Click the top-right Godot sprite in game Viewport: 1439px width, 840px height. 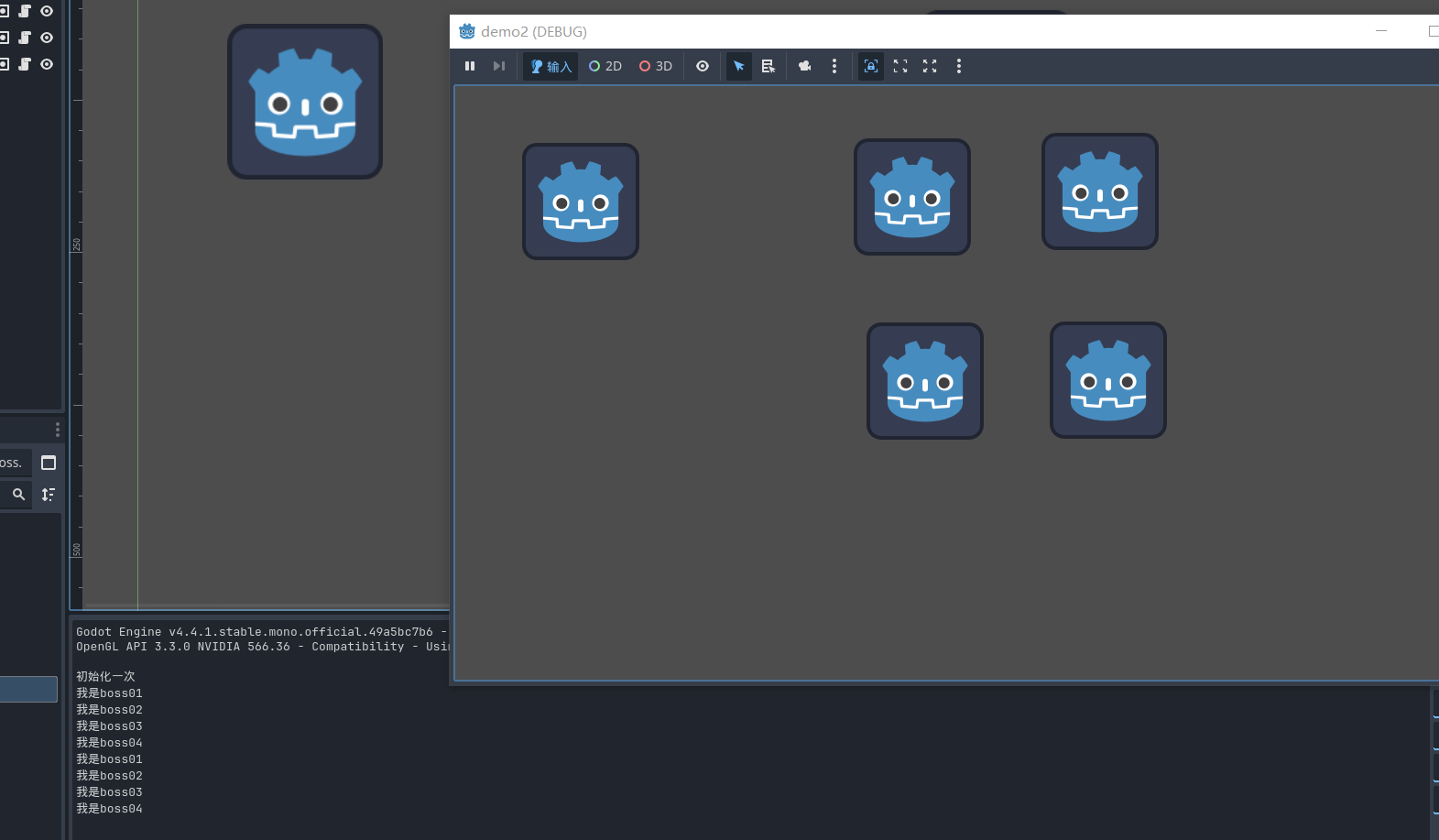(1100, 191)
